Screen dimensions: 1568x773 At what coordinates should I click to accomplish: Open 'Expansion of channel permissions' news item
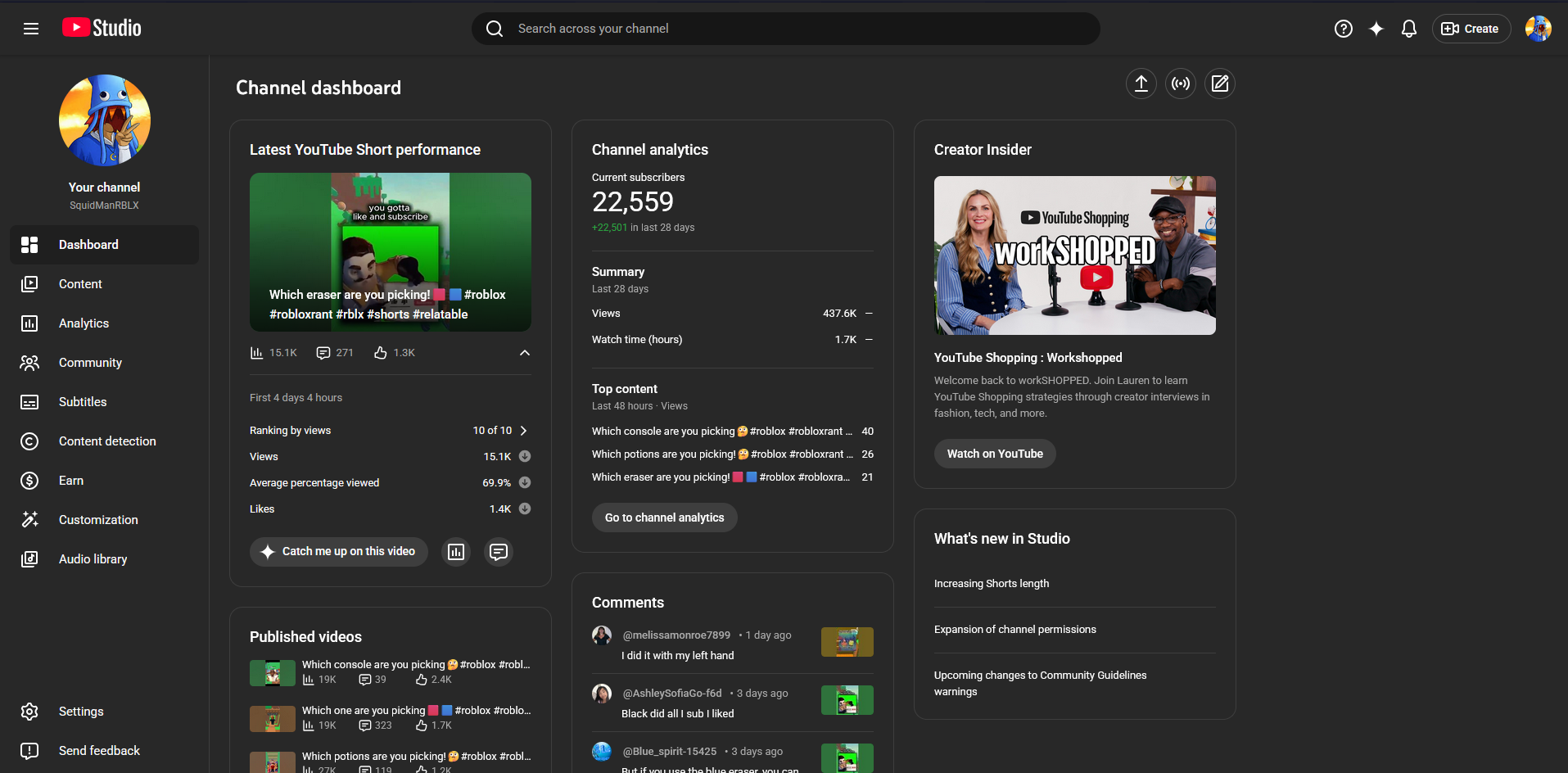(1015, 630)
